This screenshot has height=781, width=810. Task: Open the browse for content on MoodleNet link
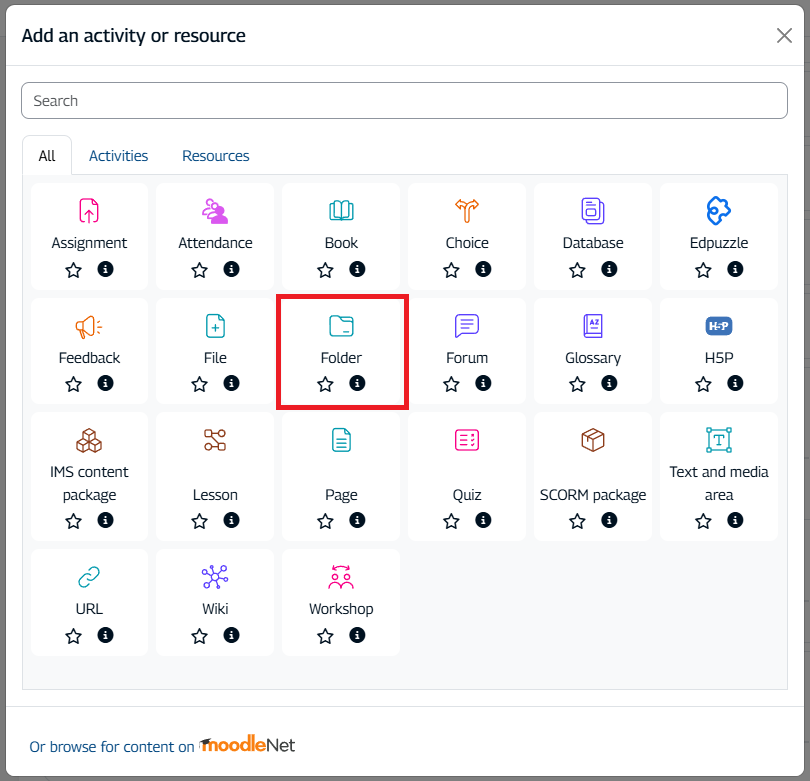click(162, 746)
